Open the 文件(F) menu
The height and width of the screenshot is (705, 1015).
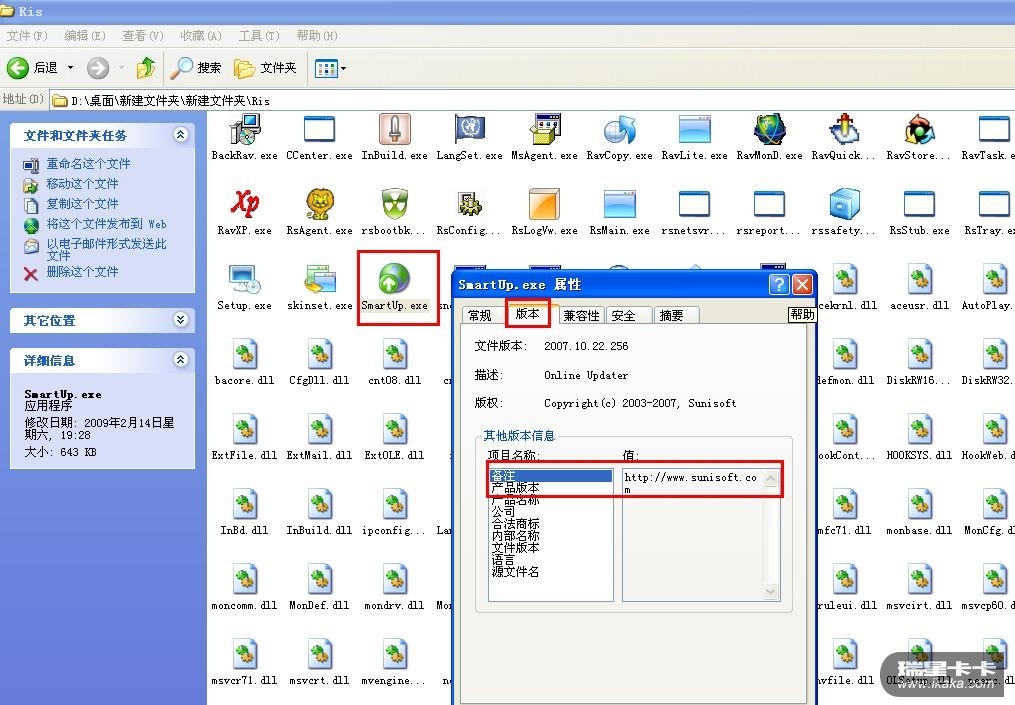pyautogui.click(x=27, y=36)
